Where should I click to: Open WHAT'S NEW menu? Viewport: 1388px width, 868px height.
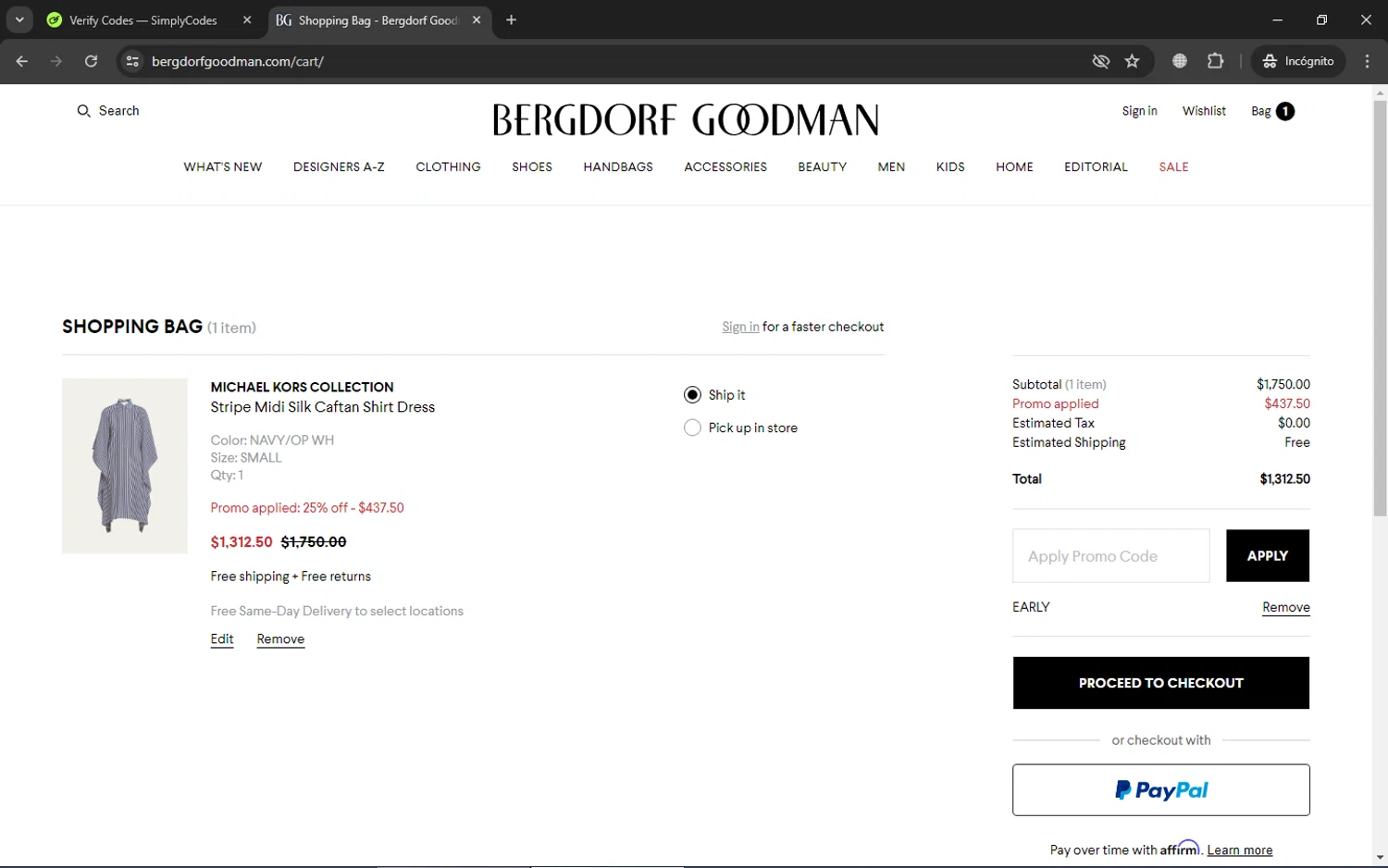tap(223, 167)
